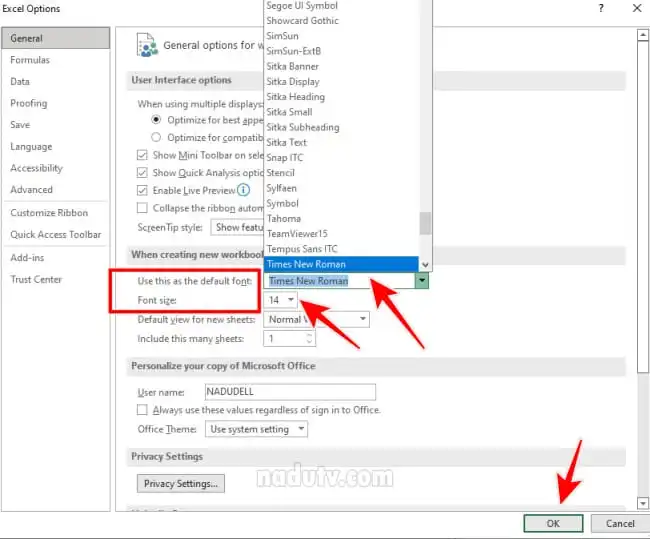Image resolution: width=650 pixels, height=539 pixels.
Task: Open the Privacy Settings button
Action: click(x=181, y=483)
